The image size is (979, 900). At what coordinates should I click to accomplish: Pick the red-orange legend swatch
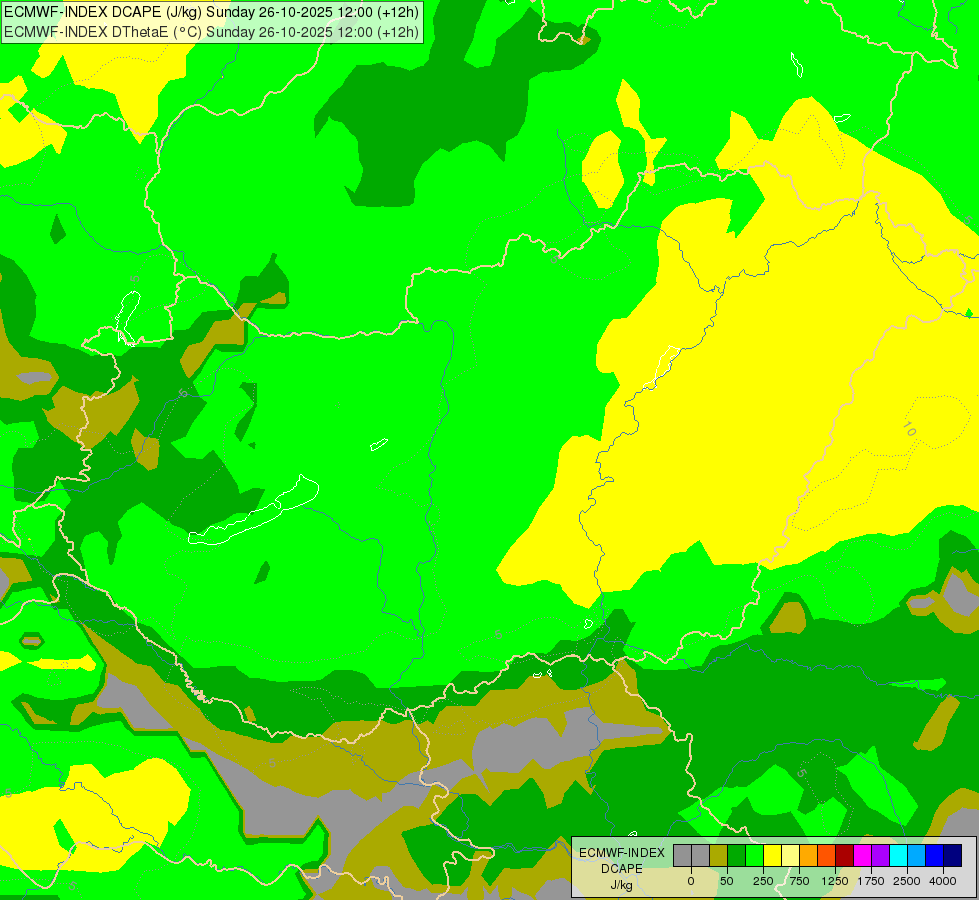tap(827, 856)
